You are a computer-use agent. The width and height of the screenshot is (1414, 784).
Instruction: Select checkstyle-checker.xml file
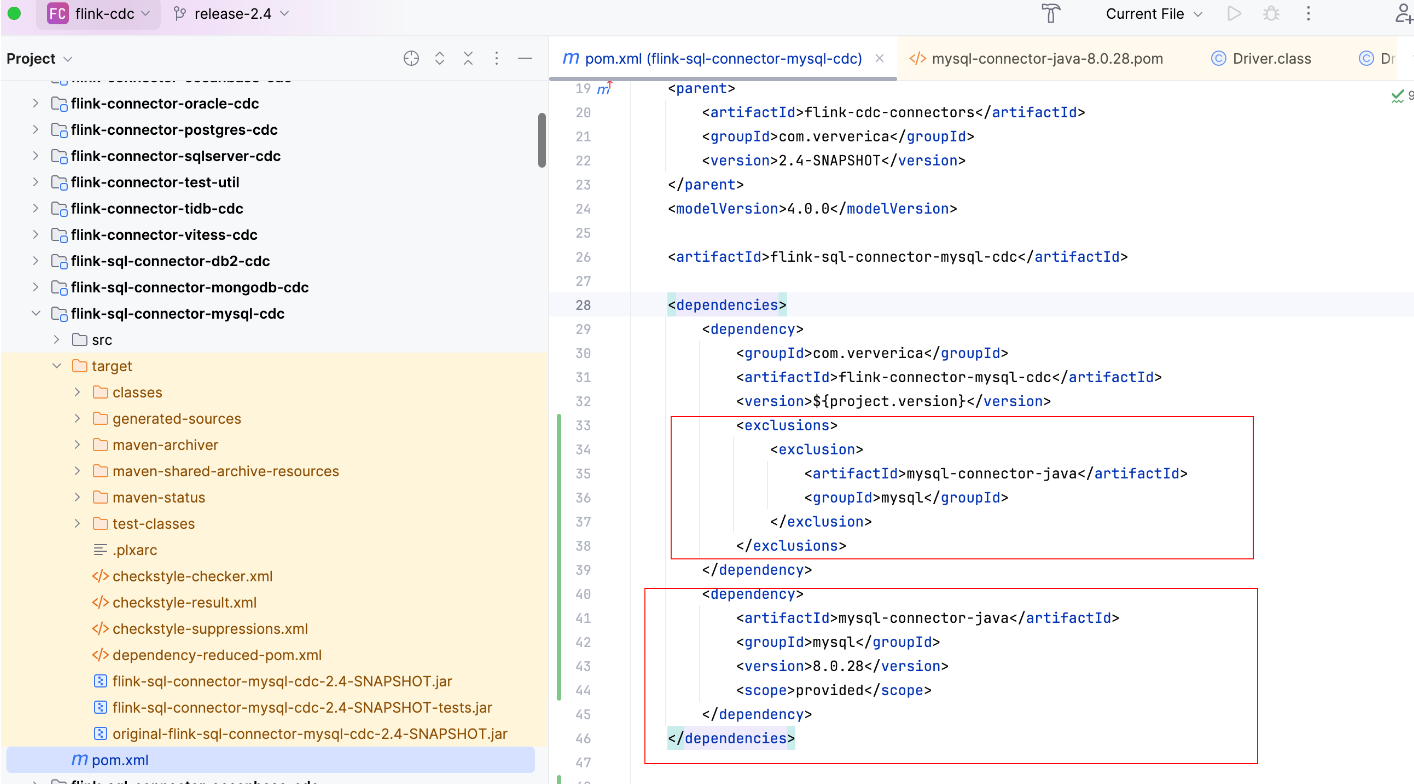tap(192, 576)
